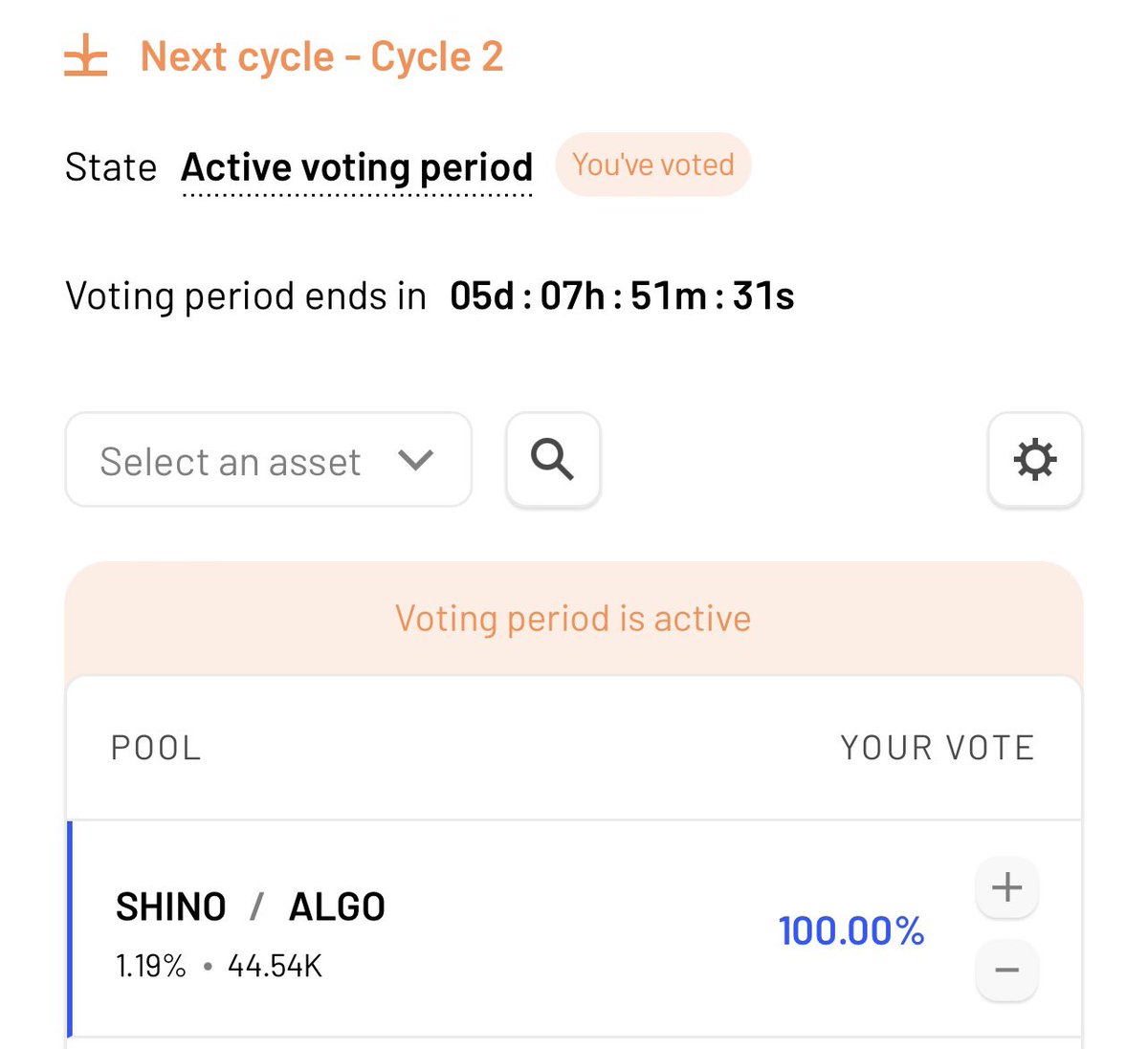Open the search magnifier button
Image resolution: width=1148 pixels, height=1049 pixels.
(x=553, y=460)
